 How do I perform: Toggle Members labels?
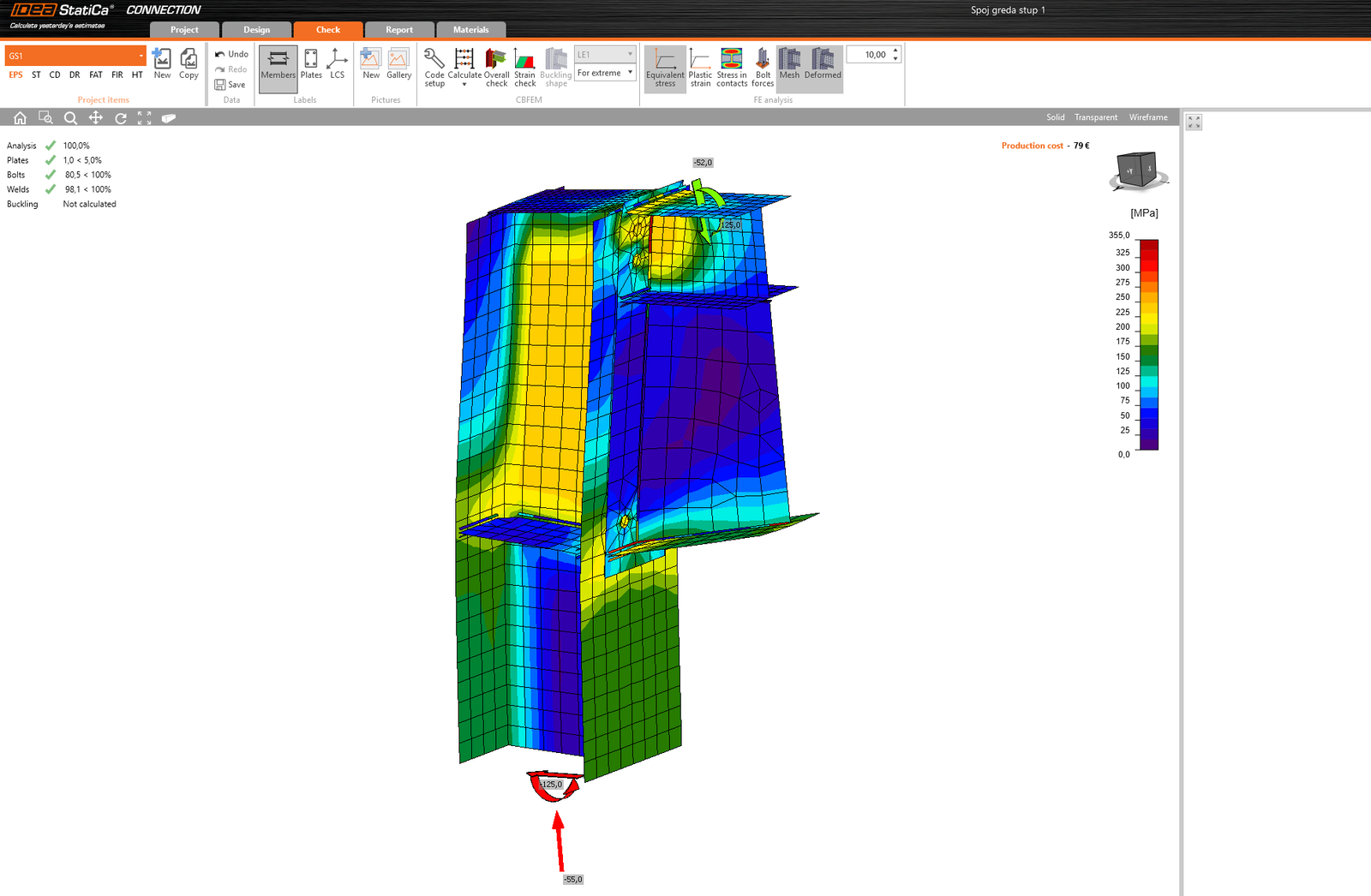pyautogui.click(x=278, y=65)
